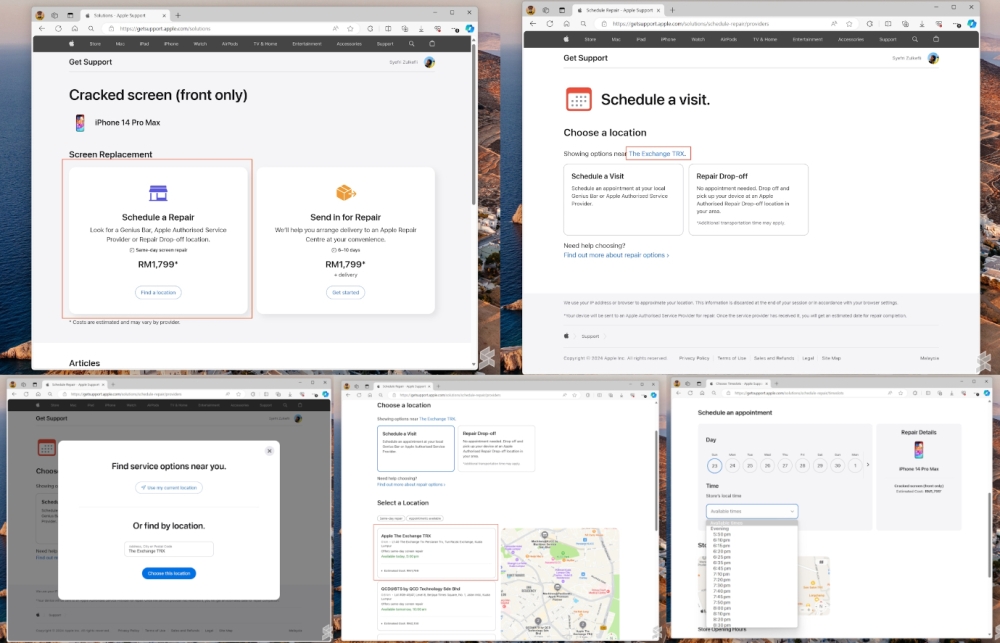Select day 30 in appointment calendar
This screenshot has width=1000, height=643.
tap(837, 466)
